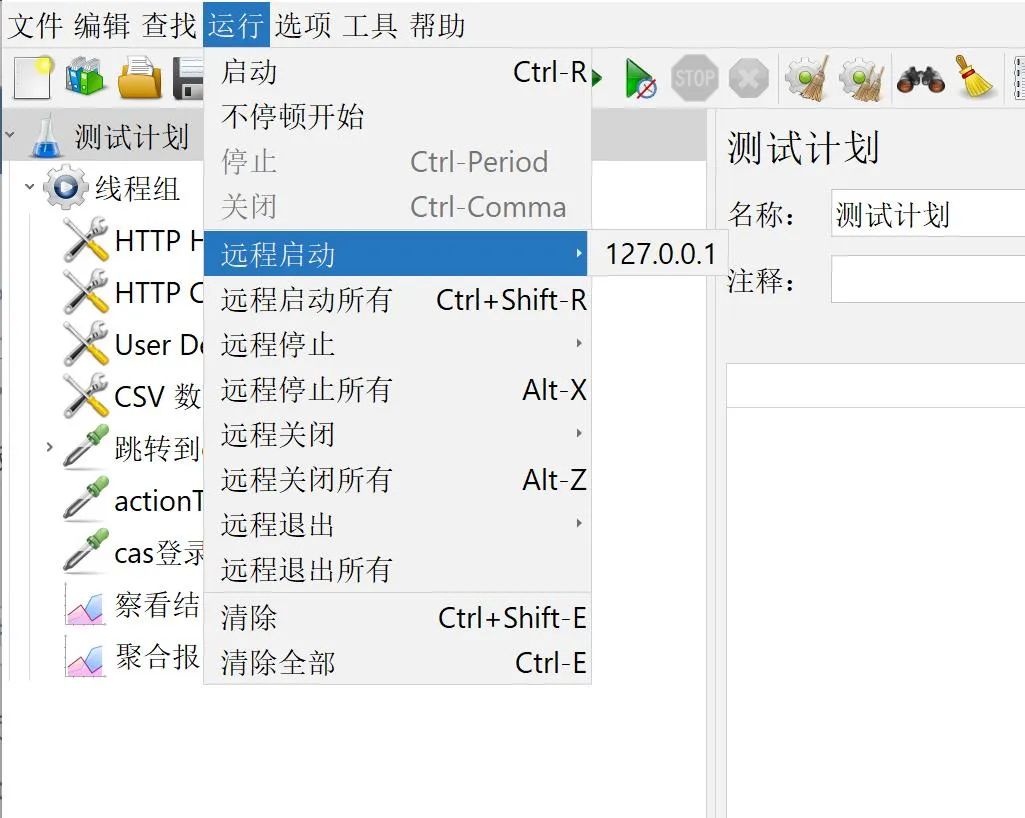Screen dimensions: 1025x818
Task: Collapse the 测试计划 tree node
Action: [11, 137]
